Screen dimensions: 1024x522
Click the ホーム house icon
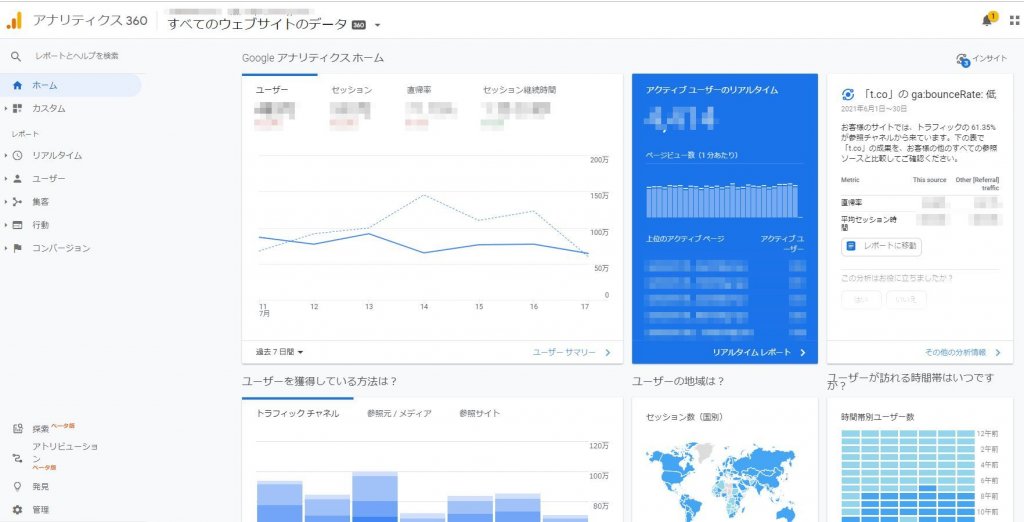(x=18, y=85)
